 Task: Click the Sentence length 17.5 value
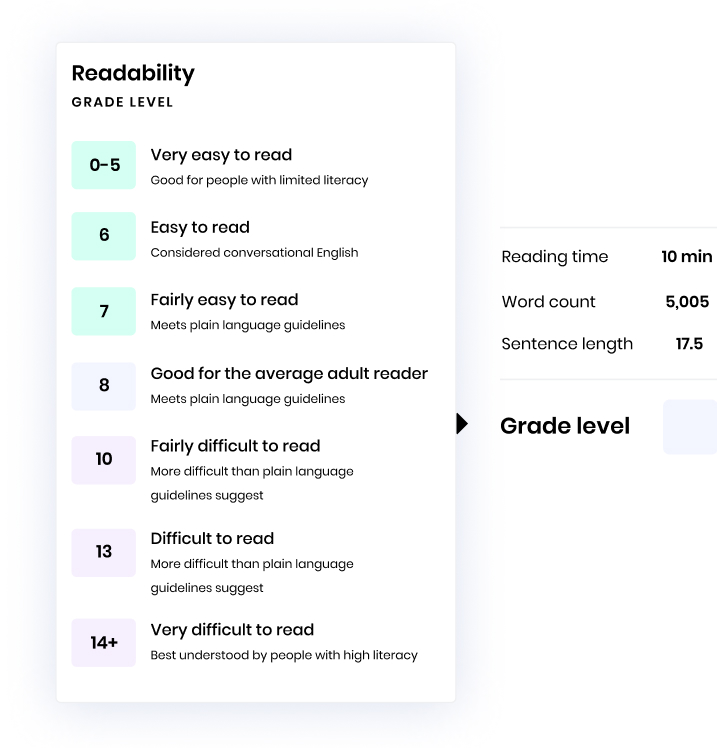pyautogui.click(x=689, y=344)
